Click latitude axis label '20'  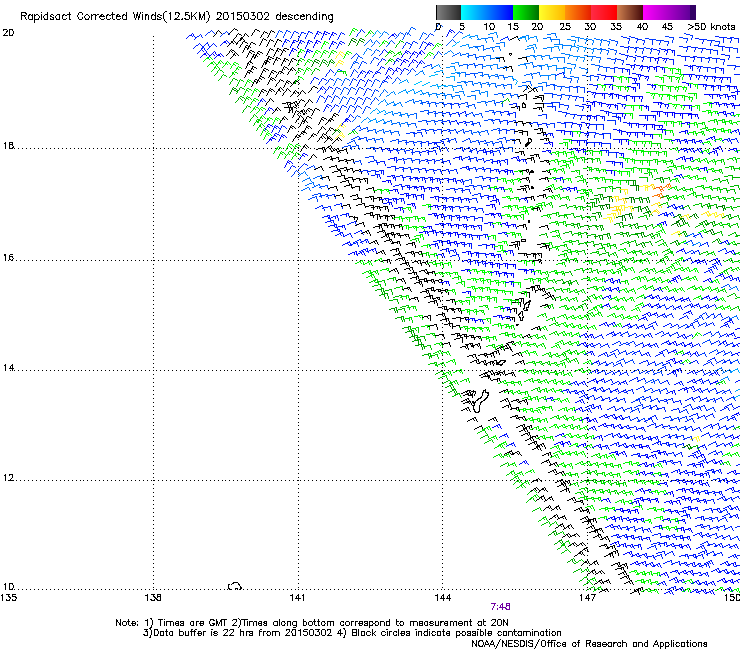[x=8, y=33]
